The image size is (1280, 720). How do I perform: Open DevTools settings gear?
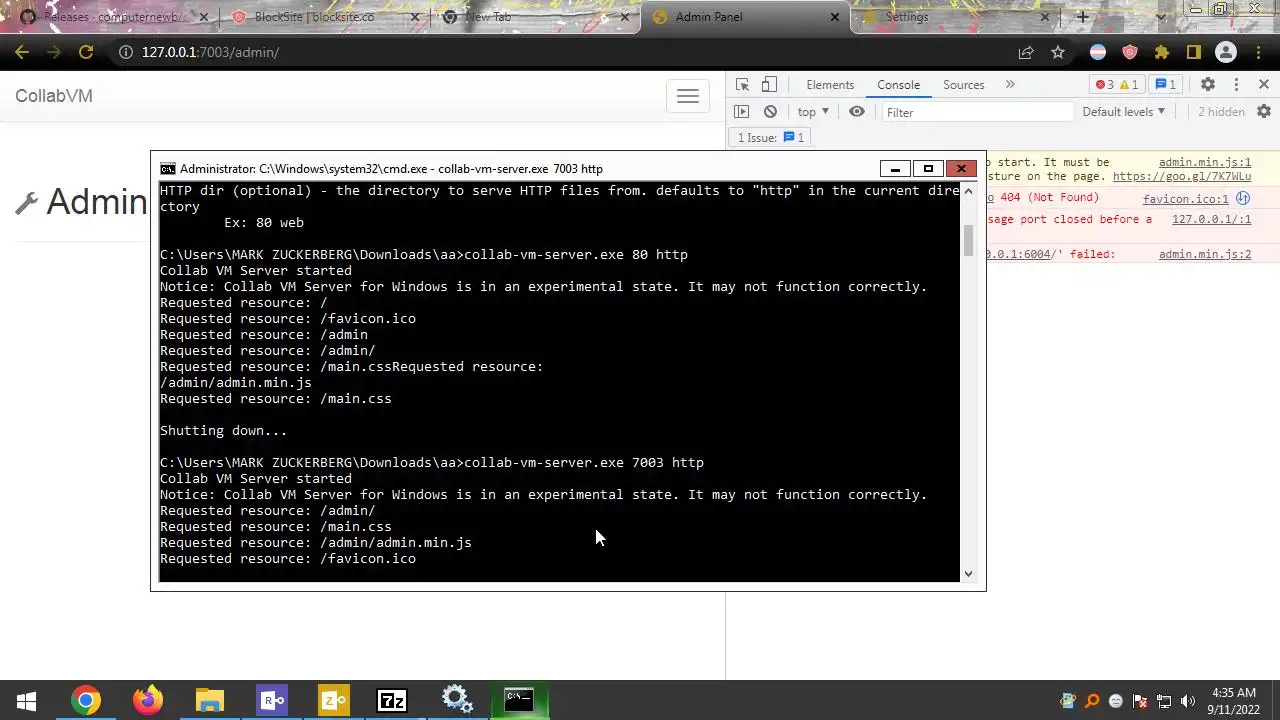[1207, 85]
